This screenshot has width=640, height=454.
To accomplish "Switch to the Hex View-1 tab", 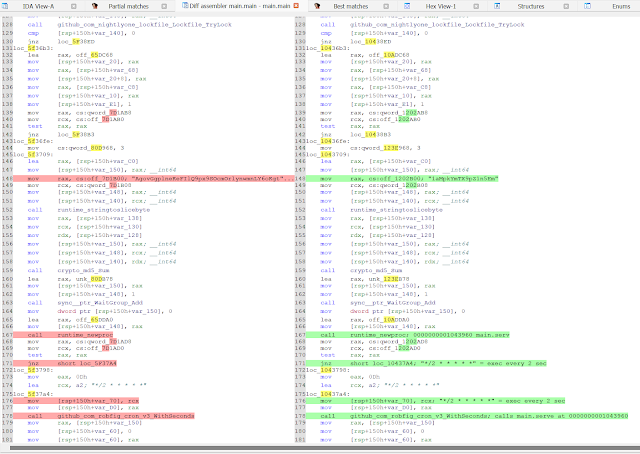I will click(441, 6).
